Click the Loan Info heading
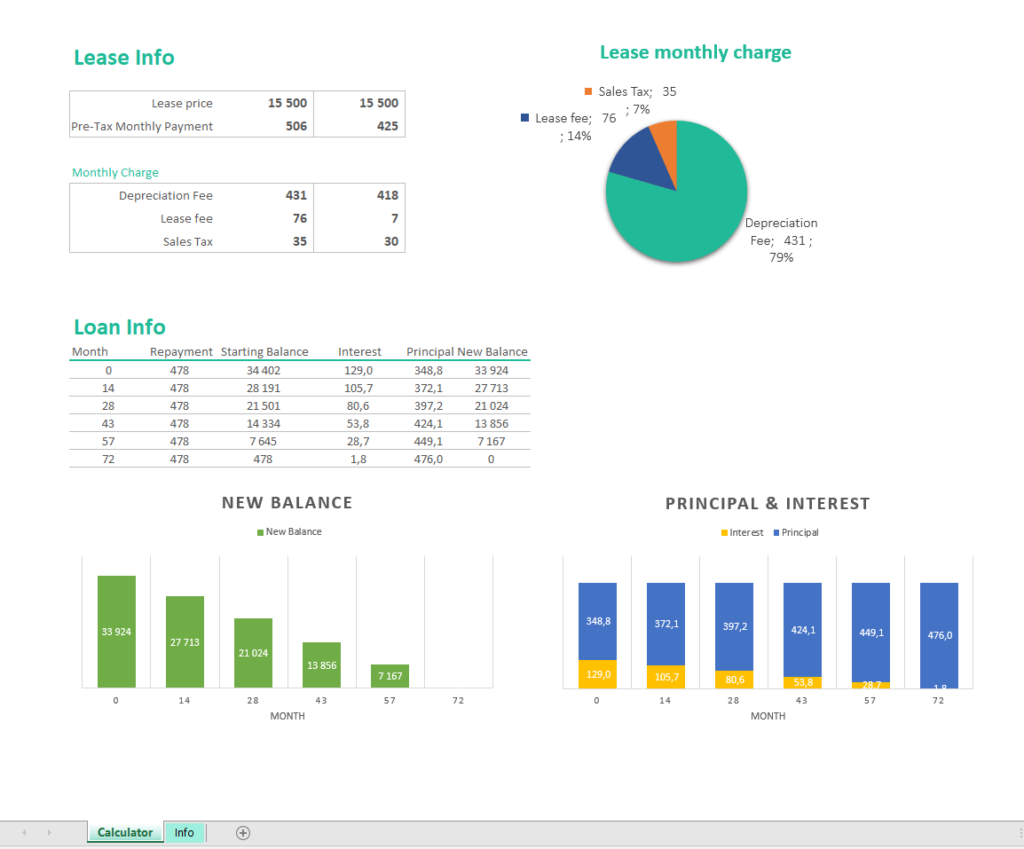Image resolution: width=1024 pixels, height=849 pixels. point(119,327)
